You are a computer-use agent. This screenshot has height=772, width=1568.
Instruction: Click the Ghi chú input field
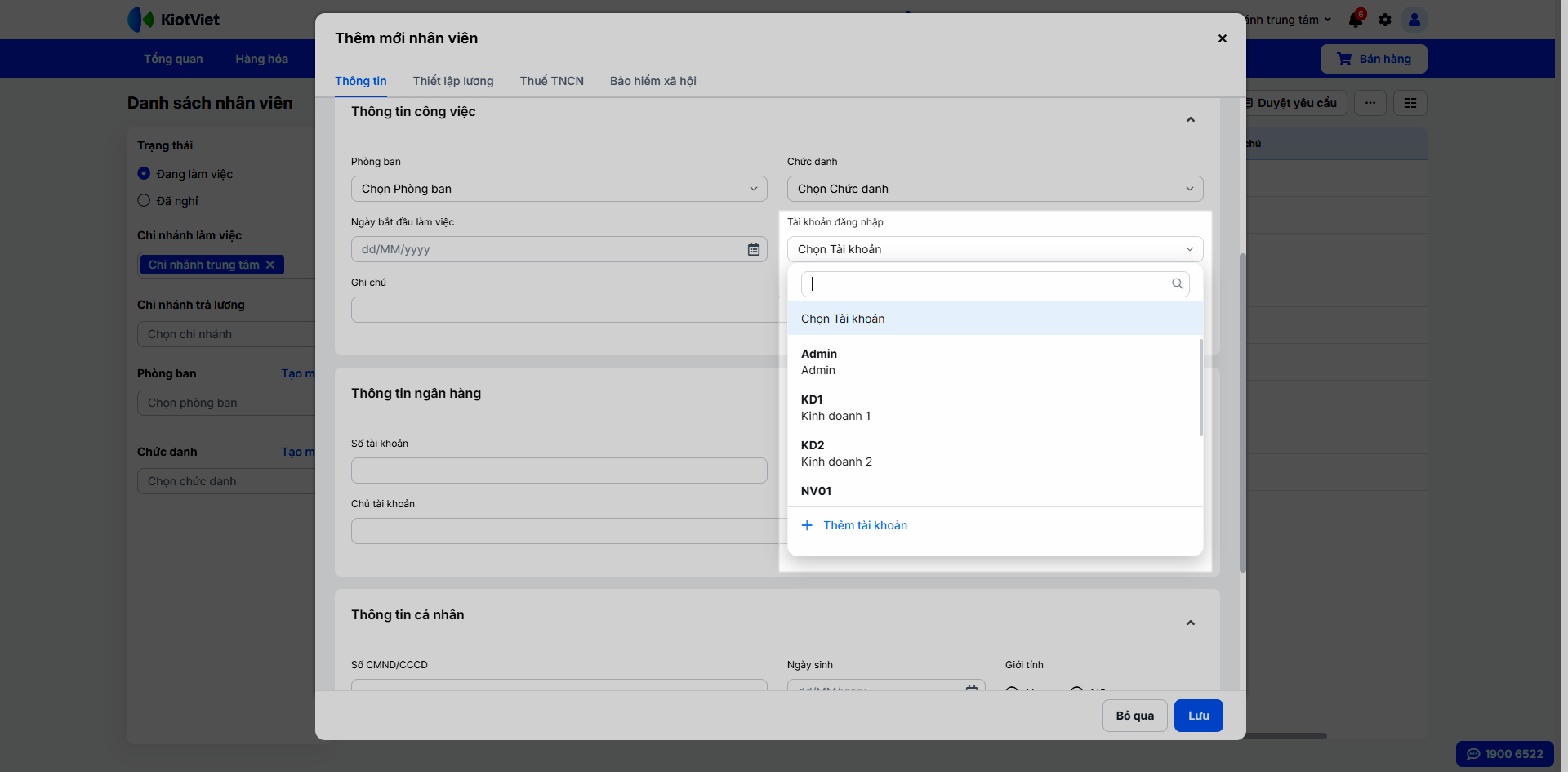click(x=569, y=310)
